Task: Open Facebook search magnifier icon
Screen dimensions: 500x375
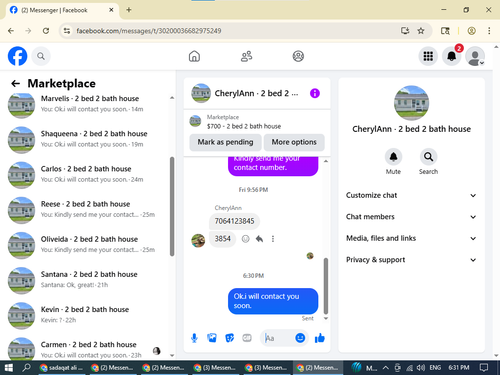Action: coord(41,56)
